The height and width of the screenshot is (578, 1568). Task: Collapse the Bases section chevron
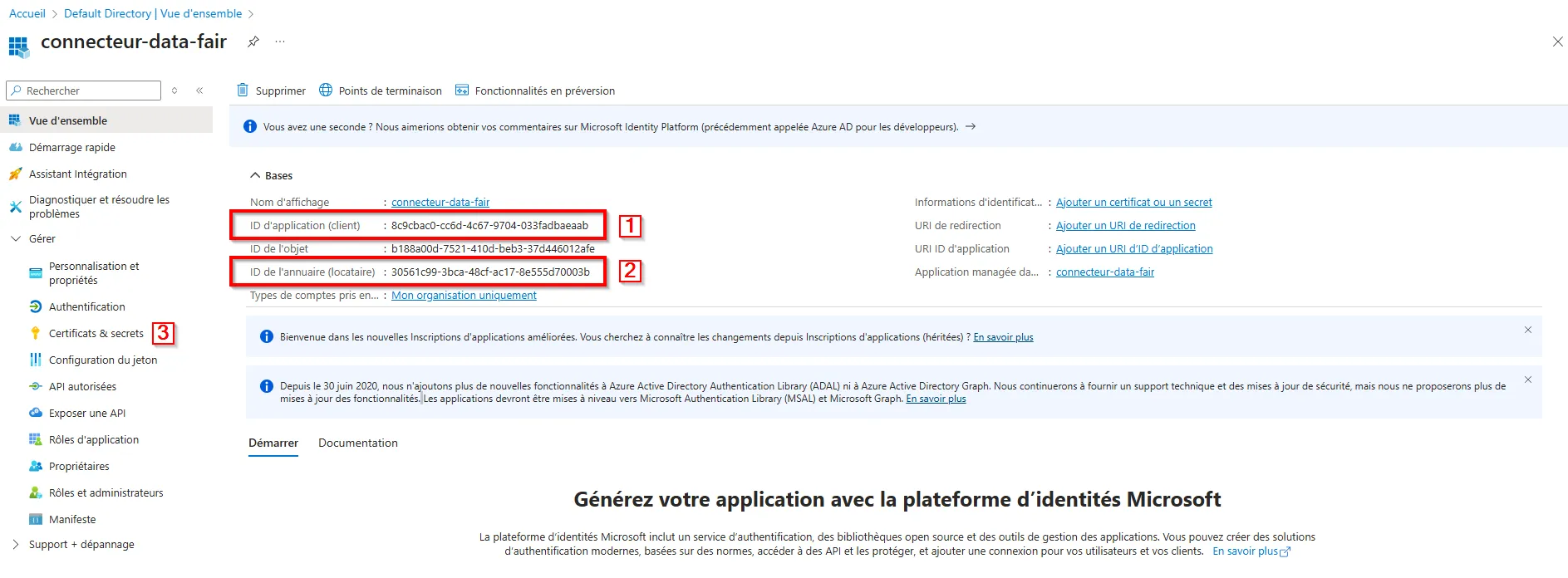[255, 175]
